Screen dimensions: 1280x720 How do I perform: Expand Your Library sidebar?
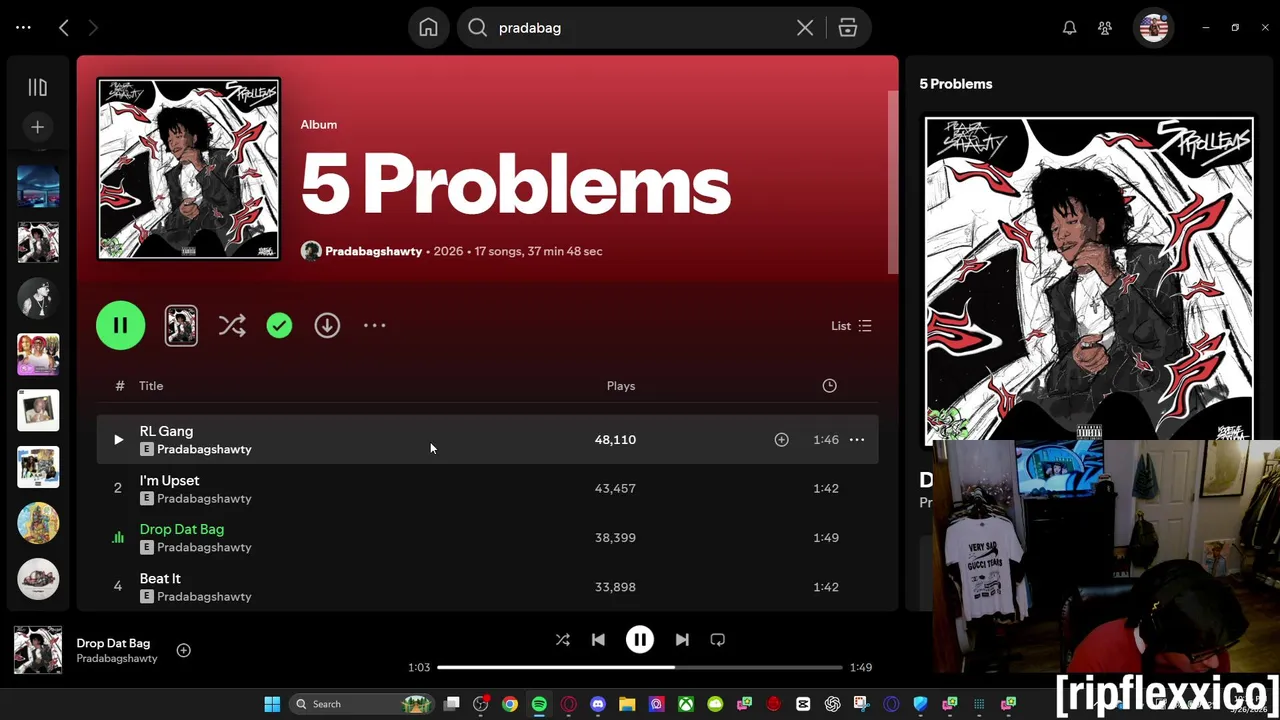click(37, 88)
